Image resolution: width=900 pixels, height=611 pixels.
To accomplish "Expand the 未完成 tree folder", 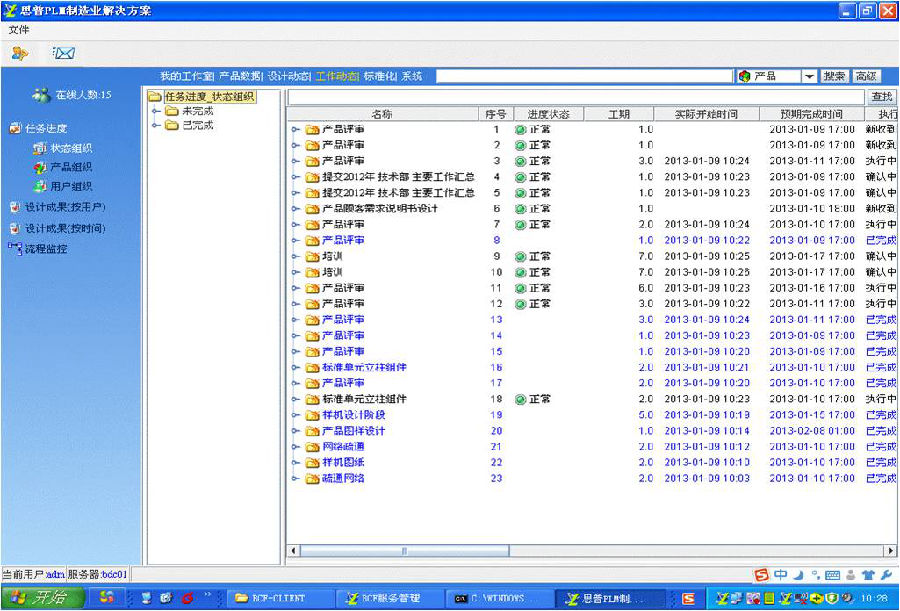I will pyautogui.click(x=156, y=111).
